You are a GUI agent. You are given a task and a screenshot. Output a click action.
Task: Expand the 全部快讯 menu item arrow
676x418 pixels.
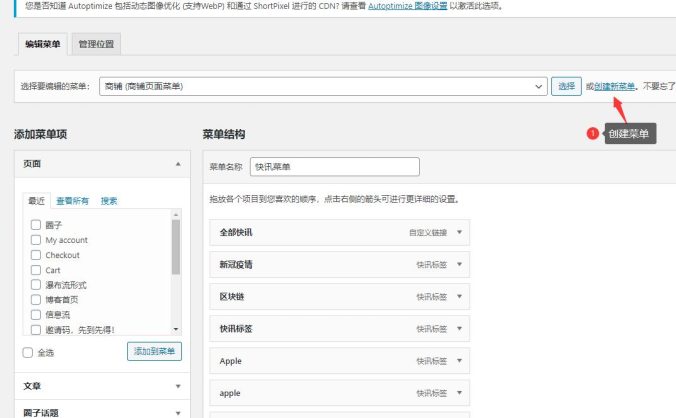tap(459, 232)
